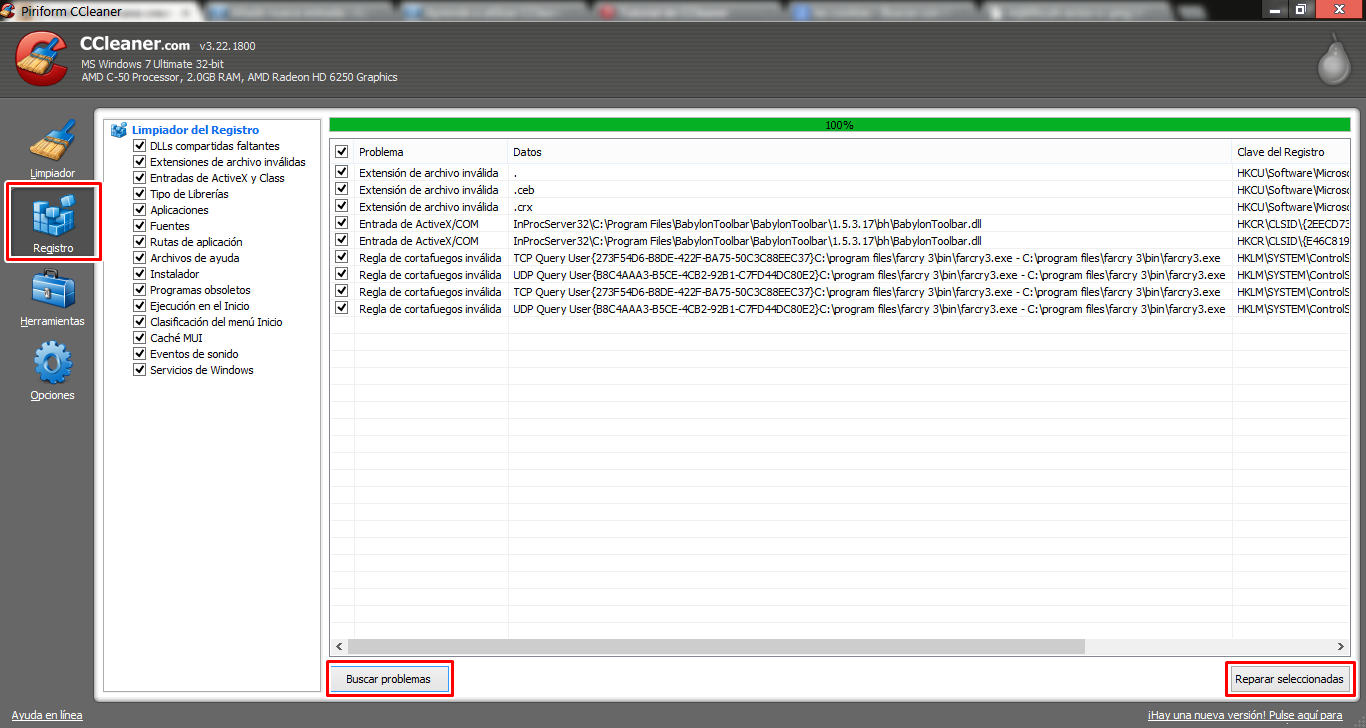Uncheck the '.ceb' extension result row
This screenshot has width=1366, height=728.
click(x=342, y=190)
